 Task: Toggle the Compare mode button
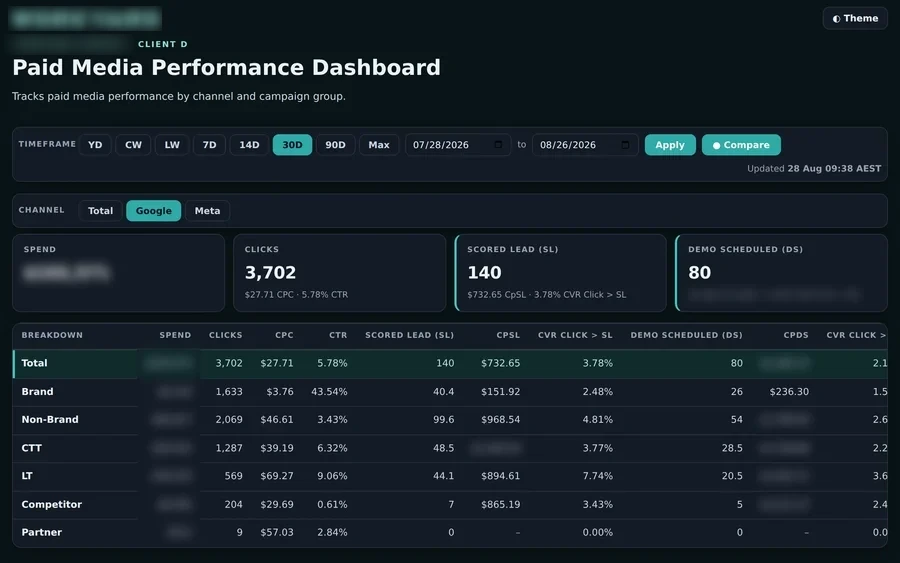[x=741, y=145]
